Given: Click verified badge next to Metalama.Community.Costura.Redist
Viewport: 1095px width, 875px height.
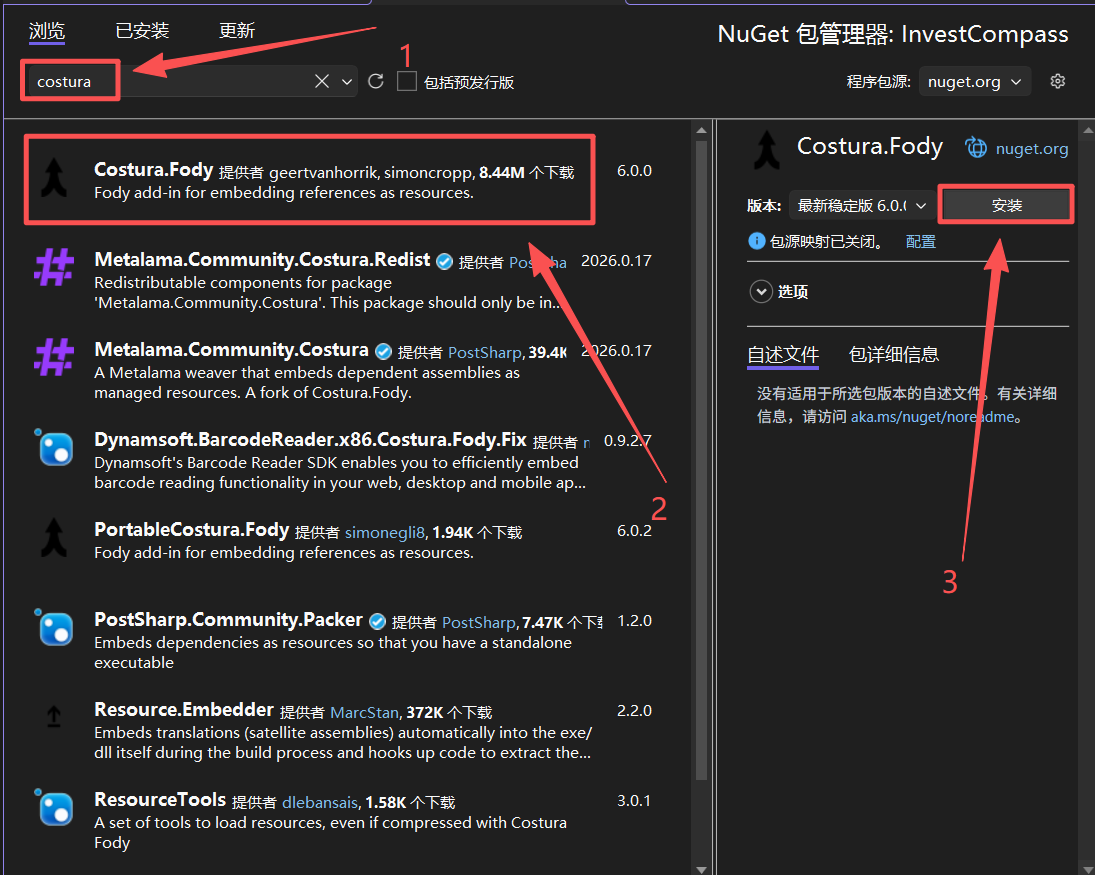Looking at the screenshot, I should pos(444,262).
